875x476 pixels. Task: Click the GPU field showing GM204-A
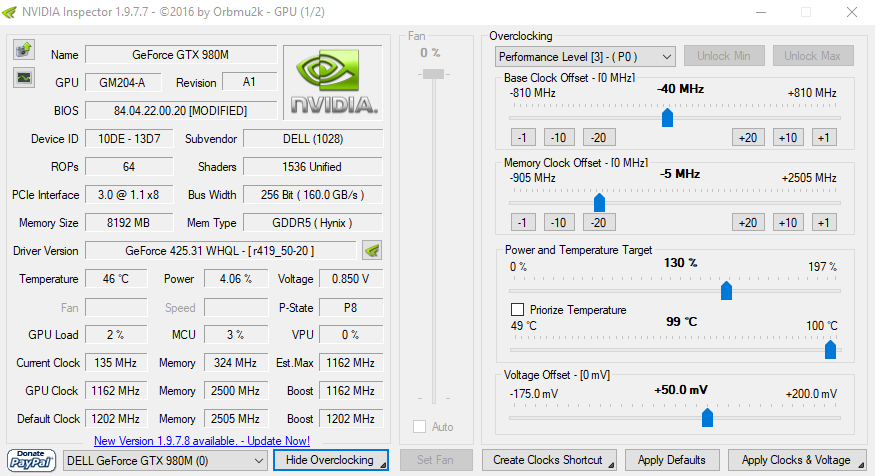click(123, 83)
